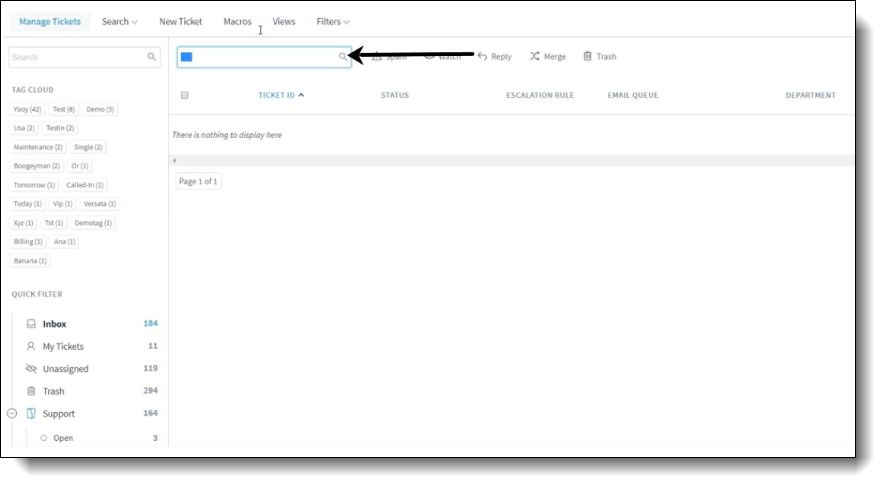Viewport: 887px width, 489px height.
Task: Expand the Filters dropdown
Action: pos(332,22)
